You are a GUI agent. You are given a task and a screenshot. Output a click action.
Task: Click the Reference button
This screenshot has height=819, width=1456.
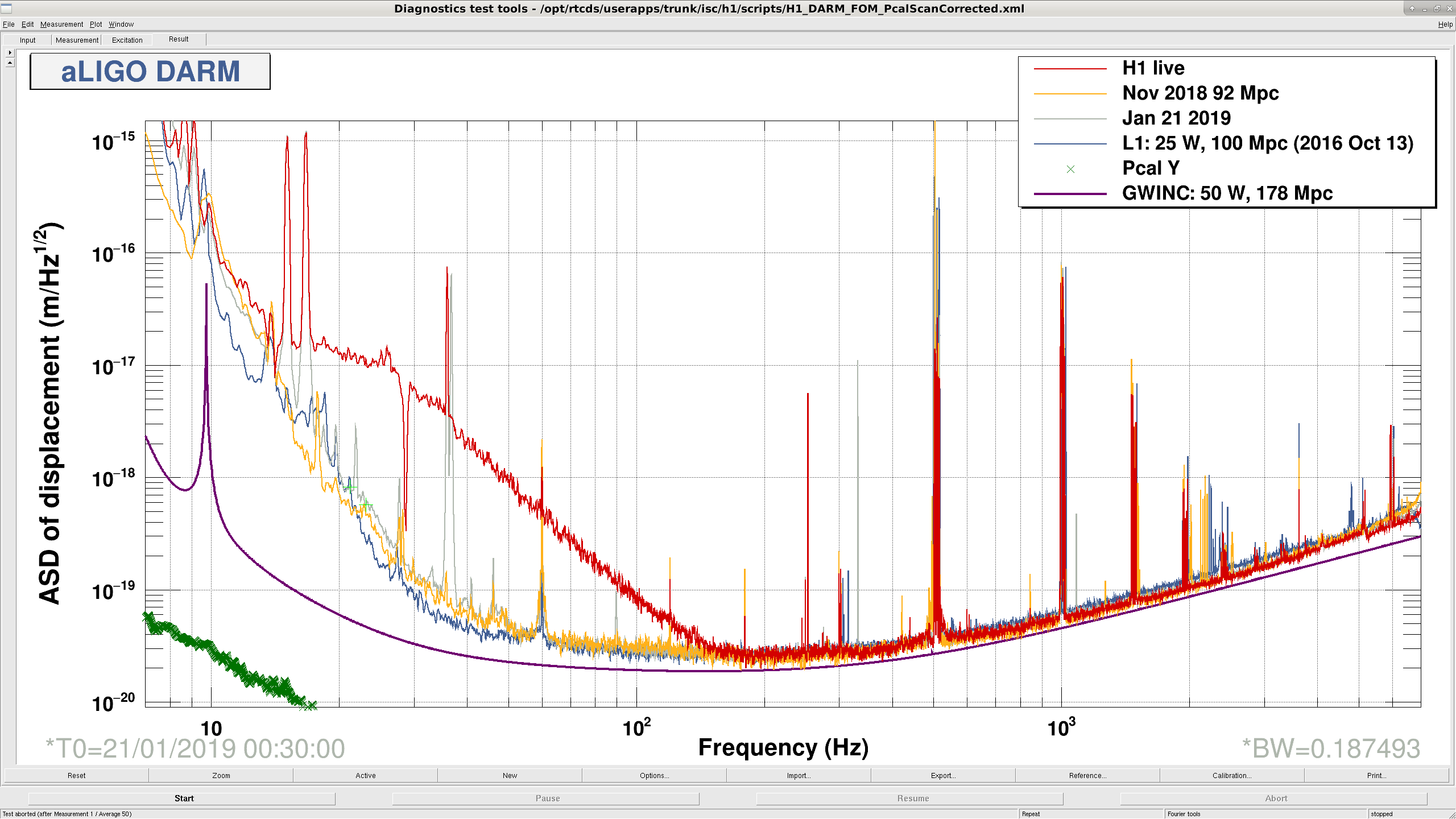(1087, 775)
